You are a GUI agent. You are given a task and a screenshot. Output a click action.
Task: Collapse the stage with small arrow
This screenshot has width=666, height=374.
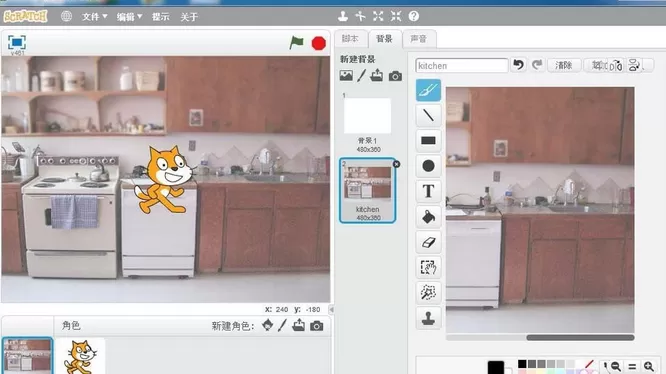pos(331,309)
